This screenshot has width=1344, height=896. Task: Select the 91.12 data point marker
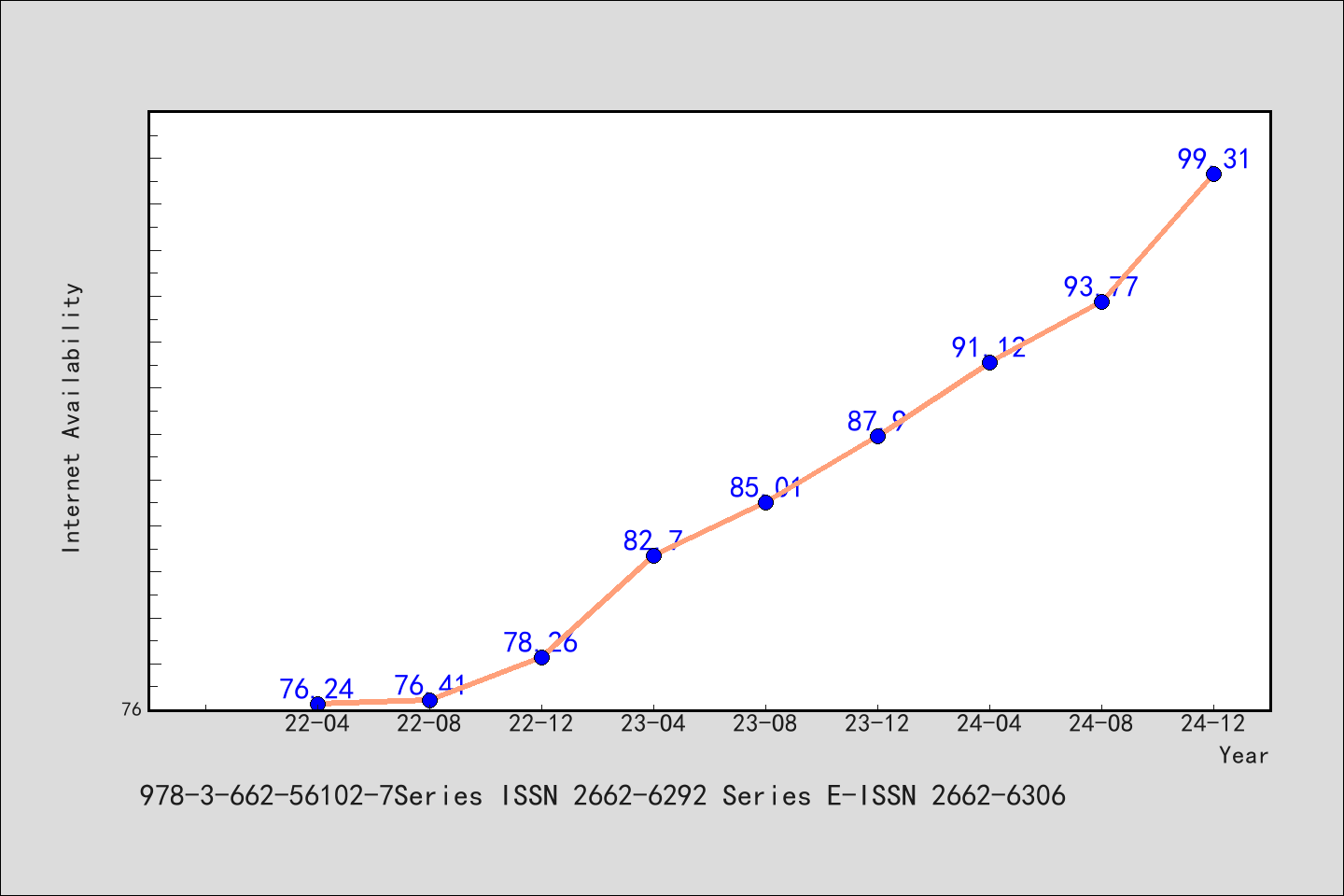coord(989,362)
